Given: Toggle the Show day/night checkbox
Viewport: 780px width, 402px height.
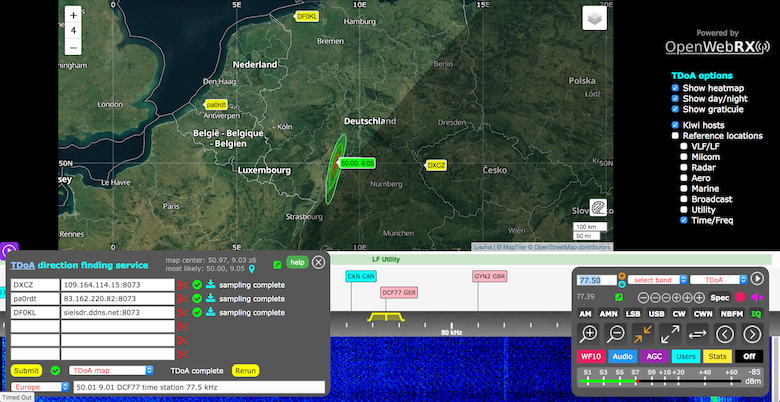Looking at the screenshot, I should 677,99.
